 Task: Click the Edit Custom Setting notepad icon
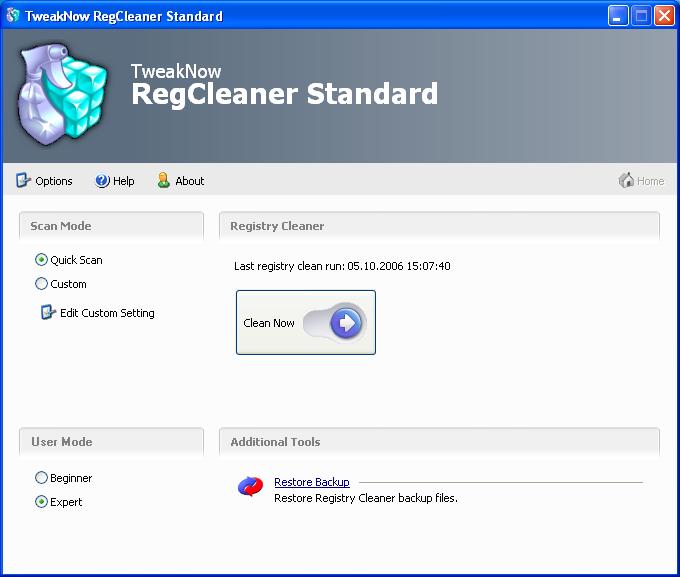(48, 312)
